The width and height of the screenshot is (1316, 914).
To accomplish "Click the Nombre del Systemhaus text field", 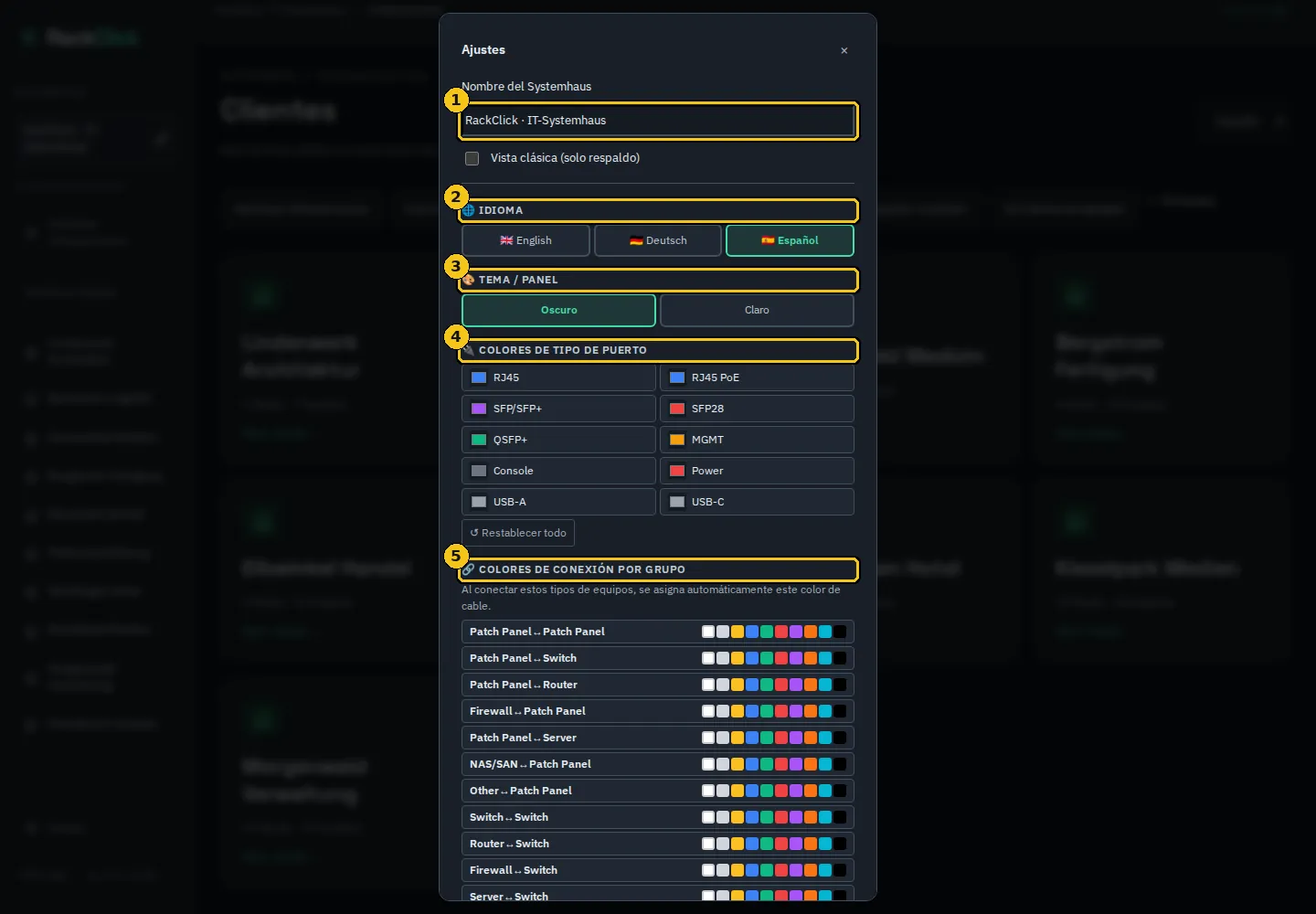I will coord(658,121).
